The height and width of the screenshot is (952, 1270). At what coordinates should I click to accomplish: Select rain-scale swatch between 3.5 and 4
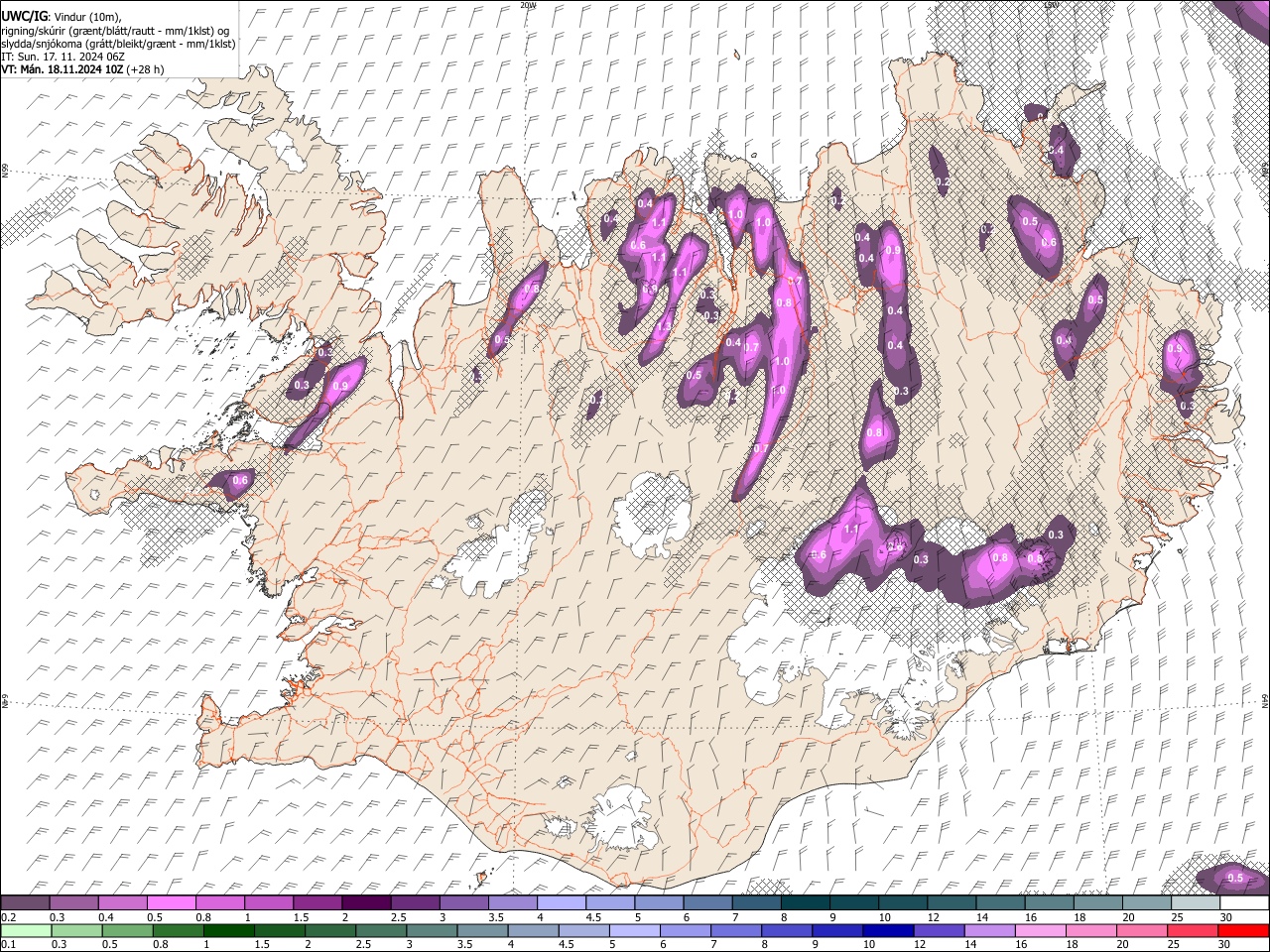483,930
